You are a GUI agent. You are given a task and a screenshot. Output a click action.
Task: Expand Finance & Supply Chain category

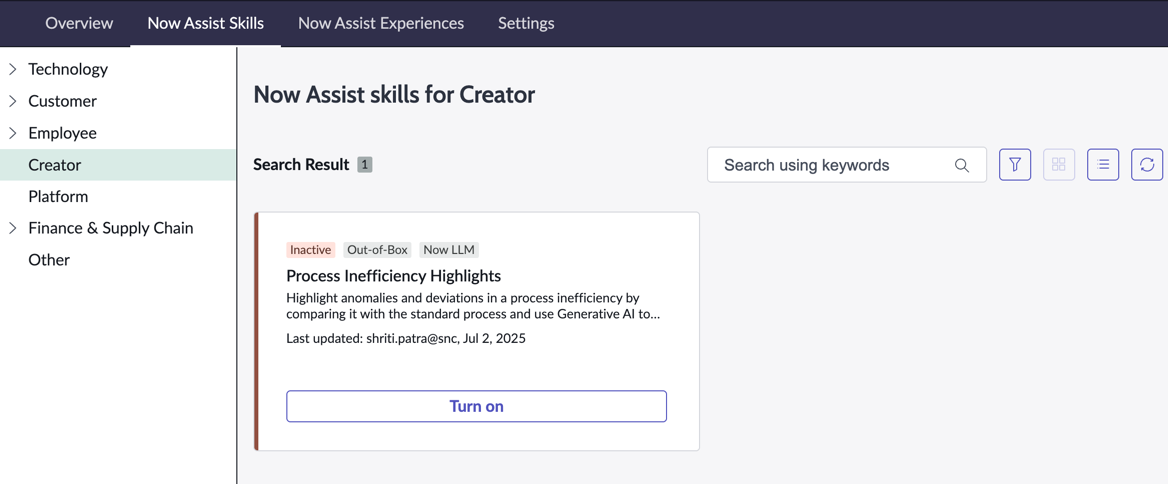point(13,229)
